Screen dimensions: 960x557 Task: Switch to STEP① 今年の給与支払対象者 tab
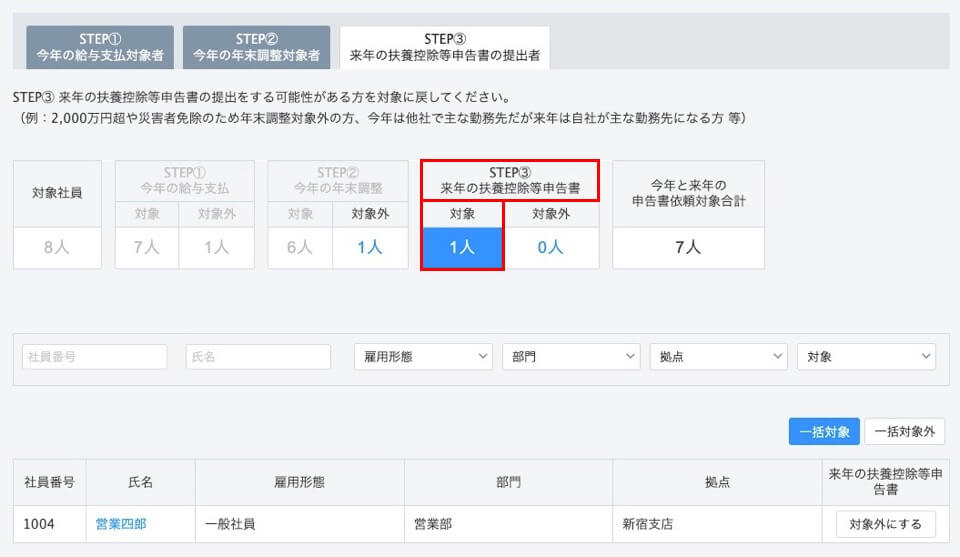click(x=99, y=47)
